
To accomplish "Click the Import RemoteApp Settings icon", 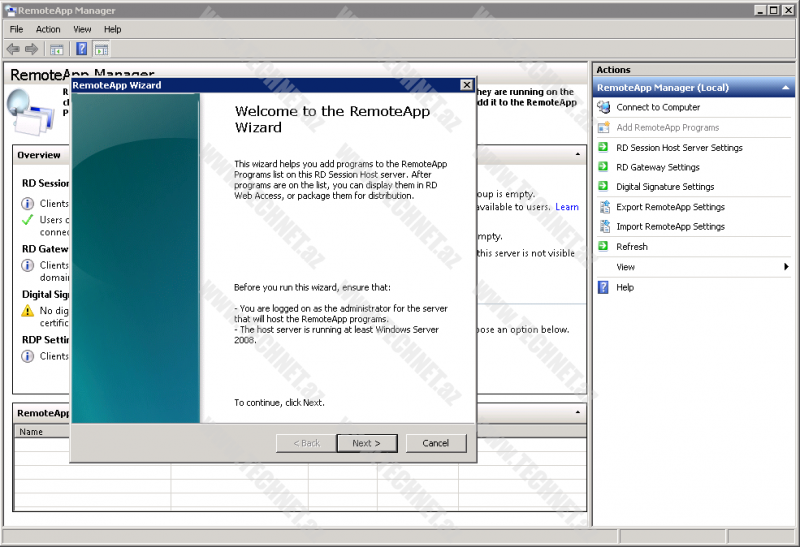I will tap(603, 227).
